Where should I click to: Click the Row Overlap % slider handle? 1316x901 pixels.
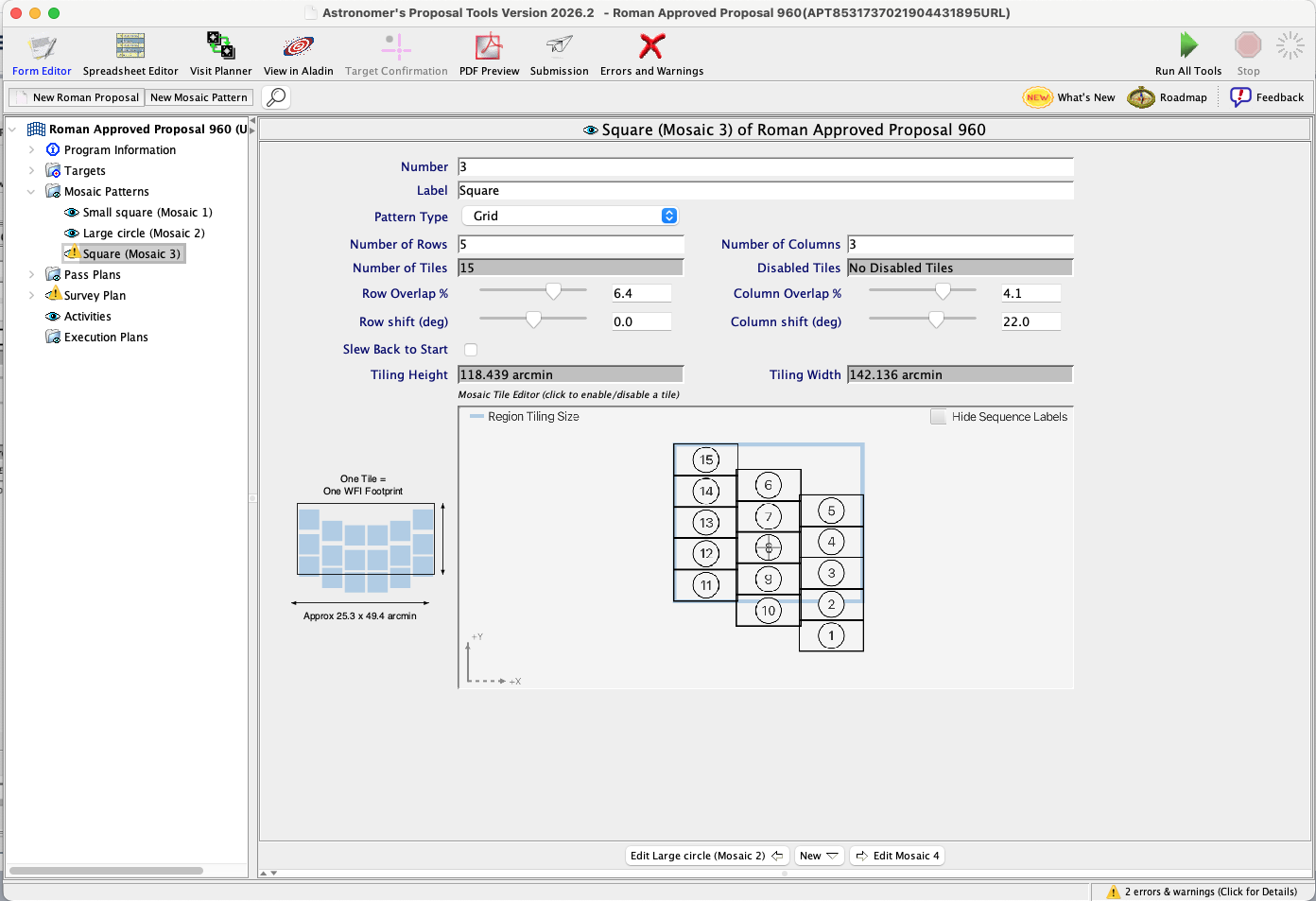[x=554, y=292]
